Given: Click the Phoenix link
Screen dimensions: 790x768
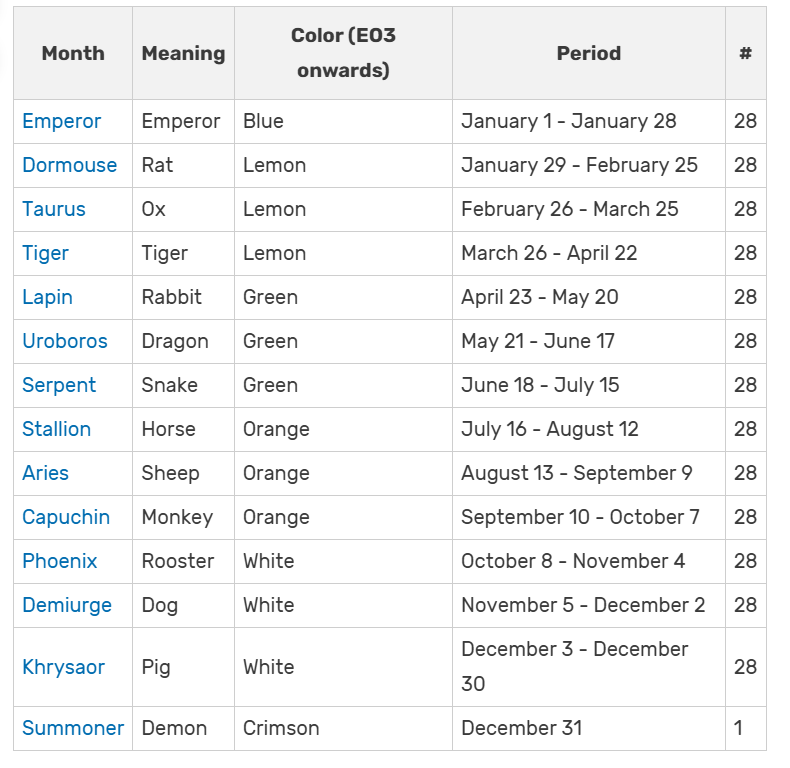Looking at the screenshot, I should [60, 561].
